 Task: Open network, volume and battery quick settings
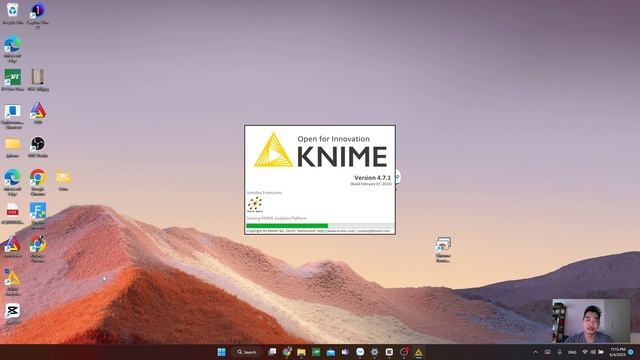pos(593,352)
